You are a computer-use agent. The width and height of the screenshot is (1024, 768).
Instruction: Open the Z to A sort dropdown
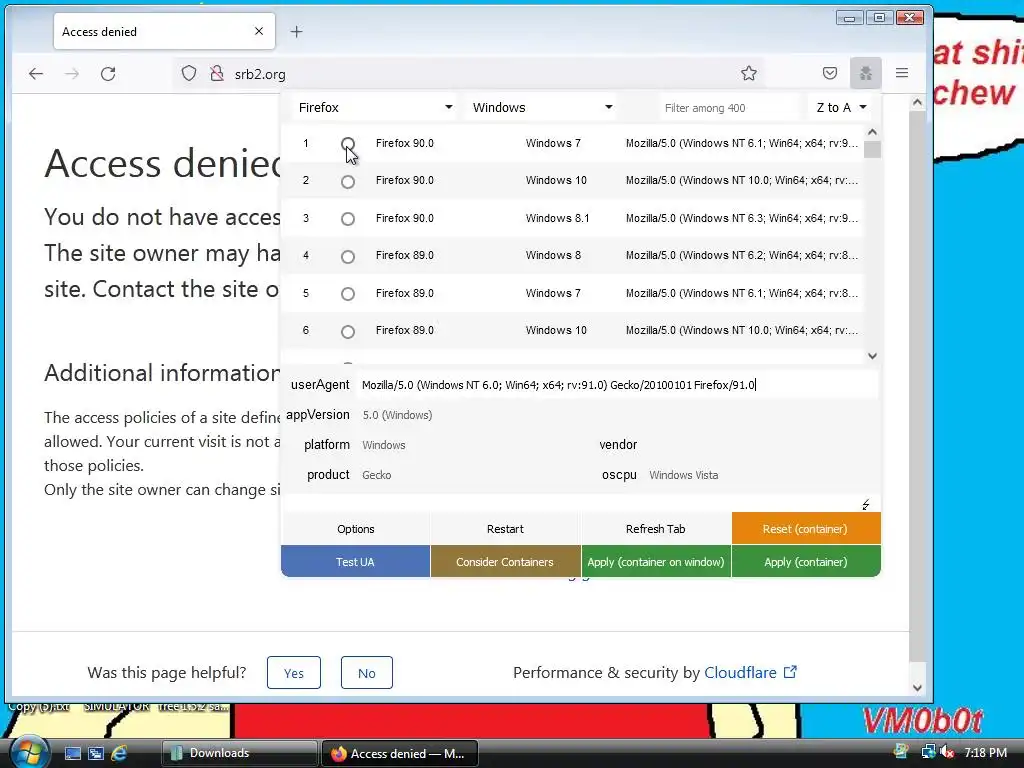(841, 107)
